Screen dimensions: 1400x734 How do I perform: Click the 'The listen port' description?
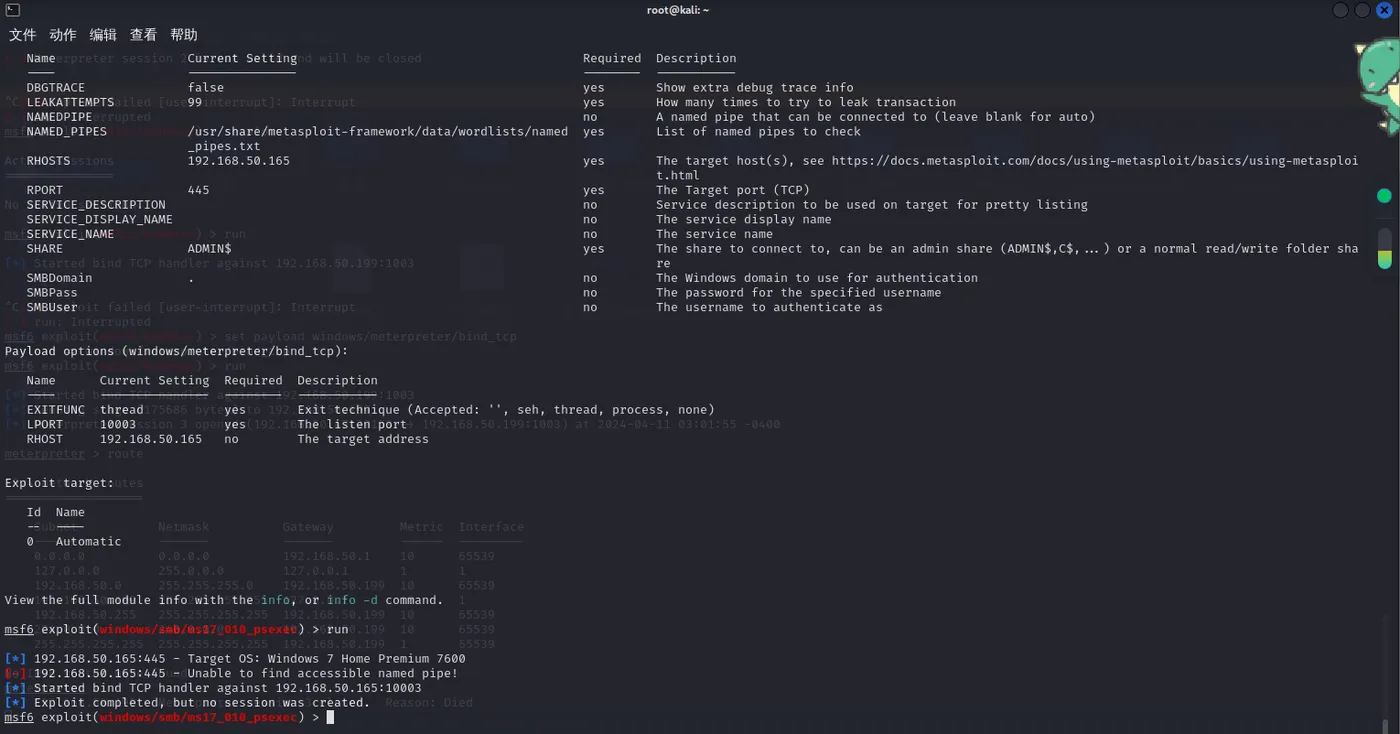pos(352,425)
